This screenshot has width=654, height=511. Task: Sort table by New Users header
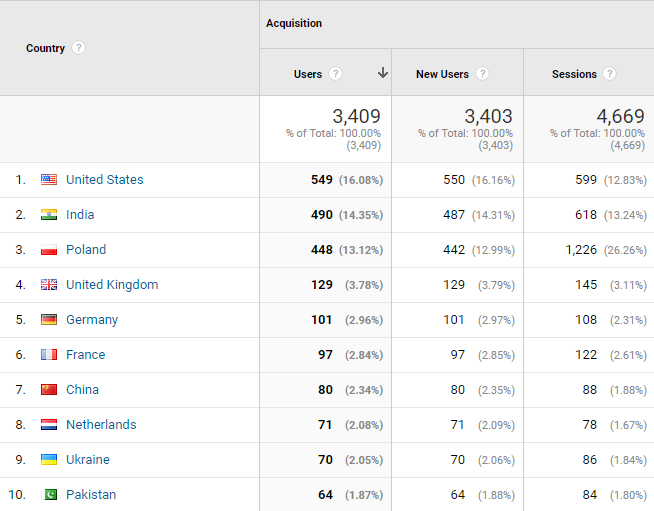pos(442,74)
